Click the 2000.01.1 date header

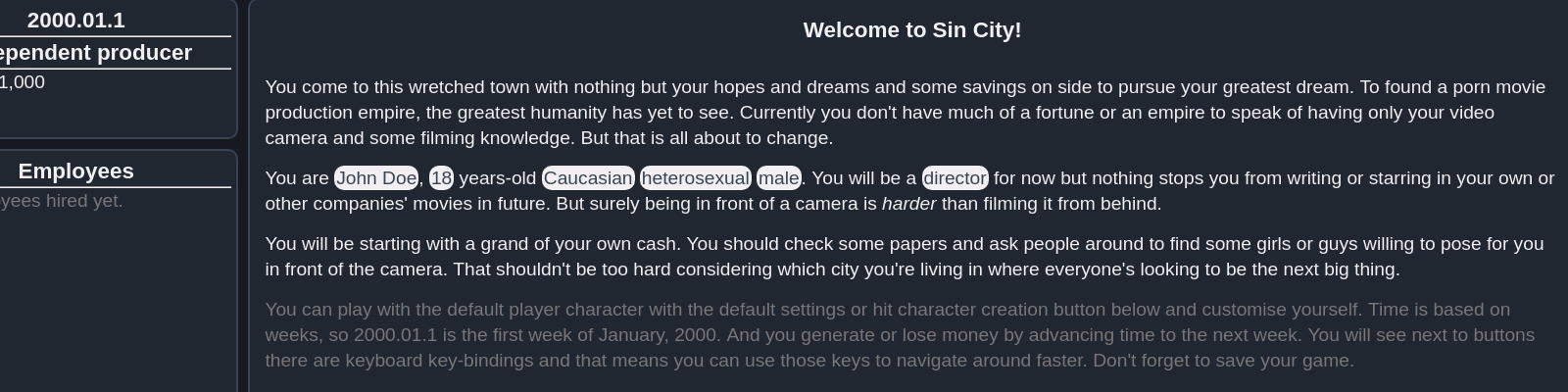coord(75,21)
